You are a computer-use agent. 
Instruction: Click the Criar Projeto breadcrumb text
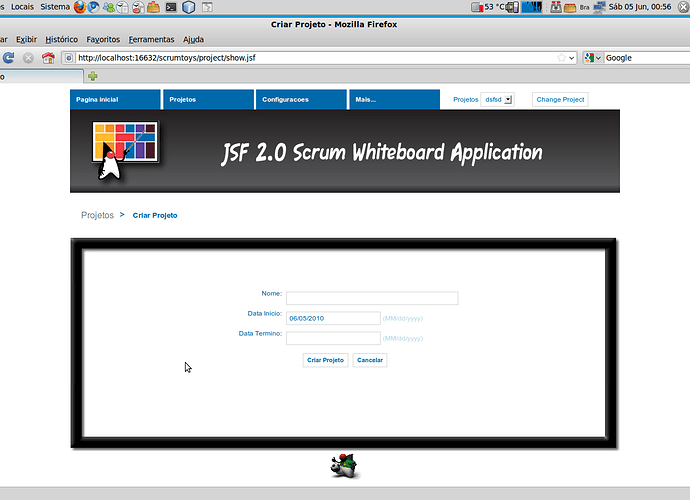tap(155, 215)
